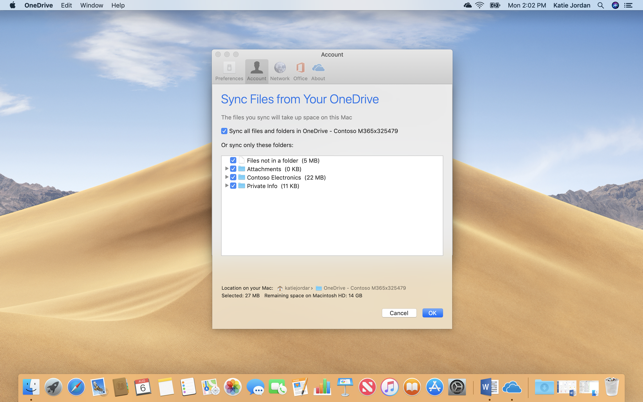Confirm with the OK button
The width and height of the screenshot is (643, 402).
[x=432, y=313]
